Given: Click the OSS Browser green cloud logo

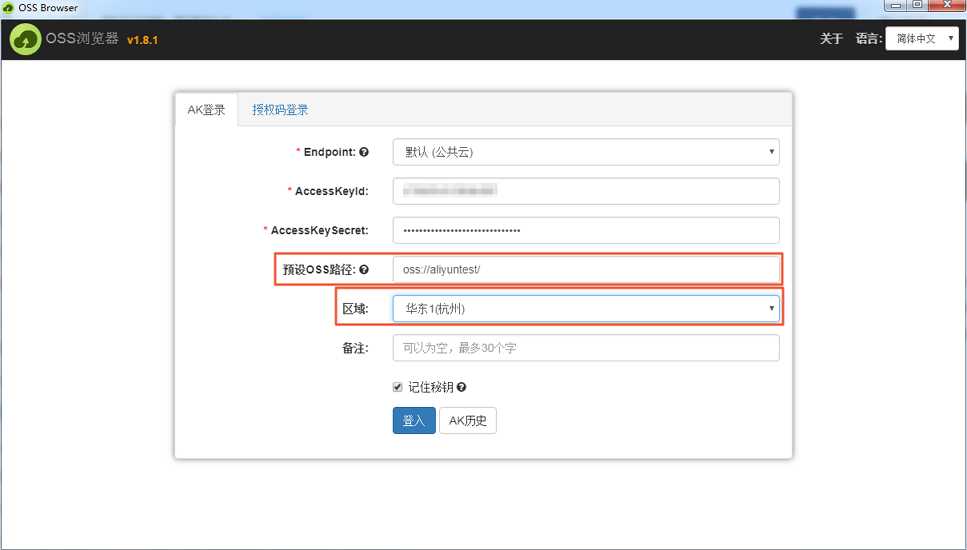Looking at the screenshot, I should coord(25,39).
